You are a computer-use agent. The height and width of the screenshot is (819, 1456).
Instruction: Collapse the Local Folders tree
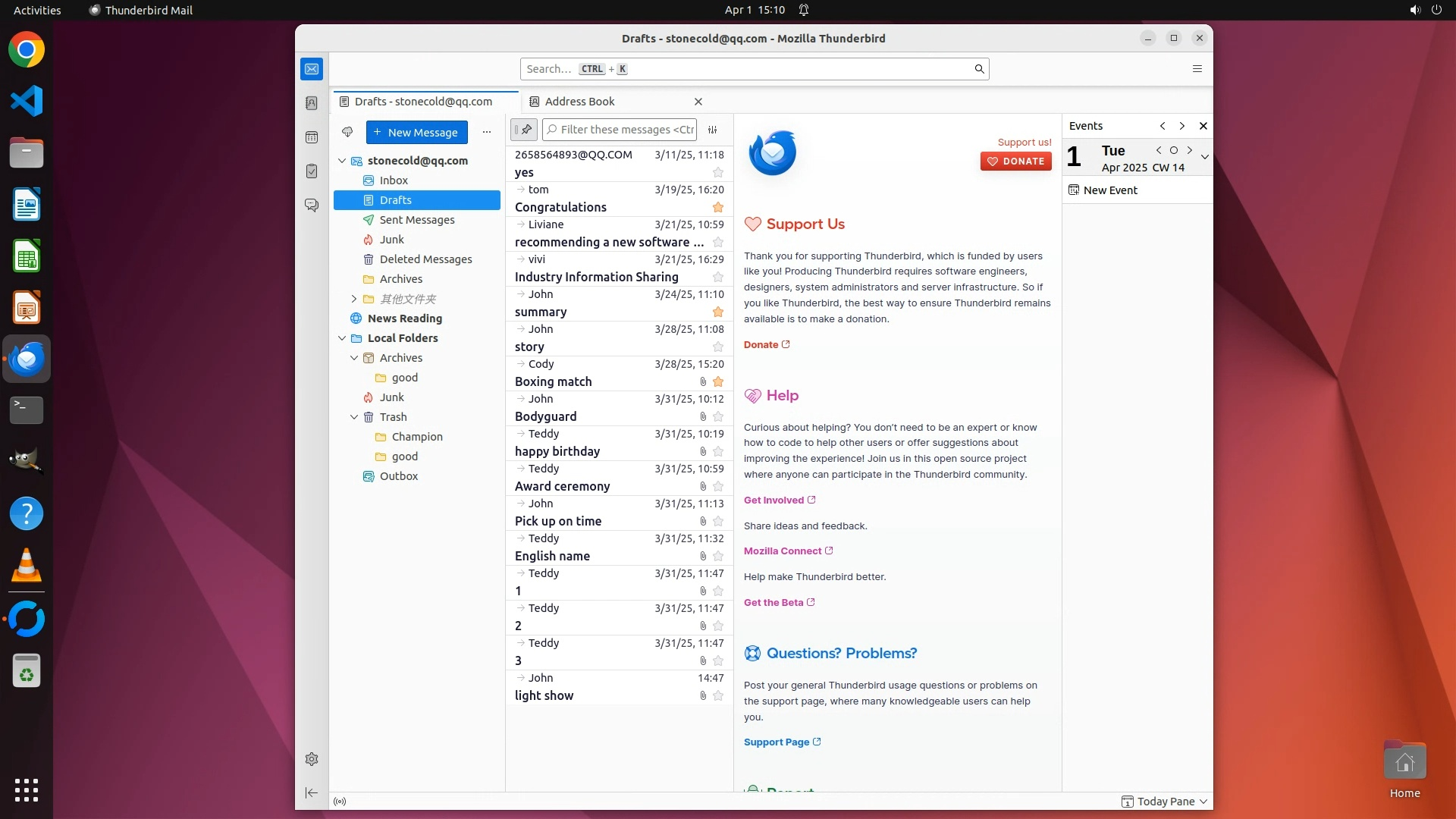[342, 338]
